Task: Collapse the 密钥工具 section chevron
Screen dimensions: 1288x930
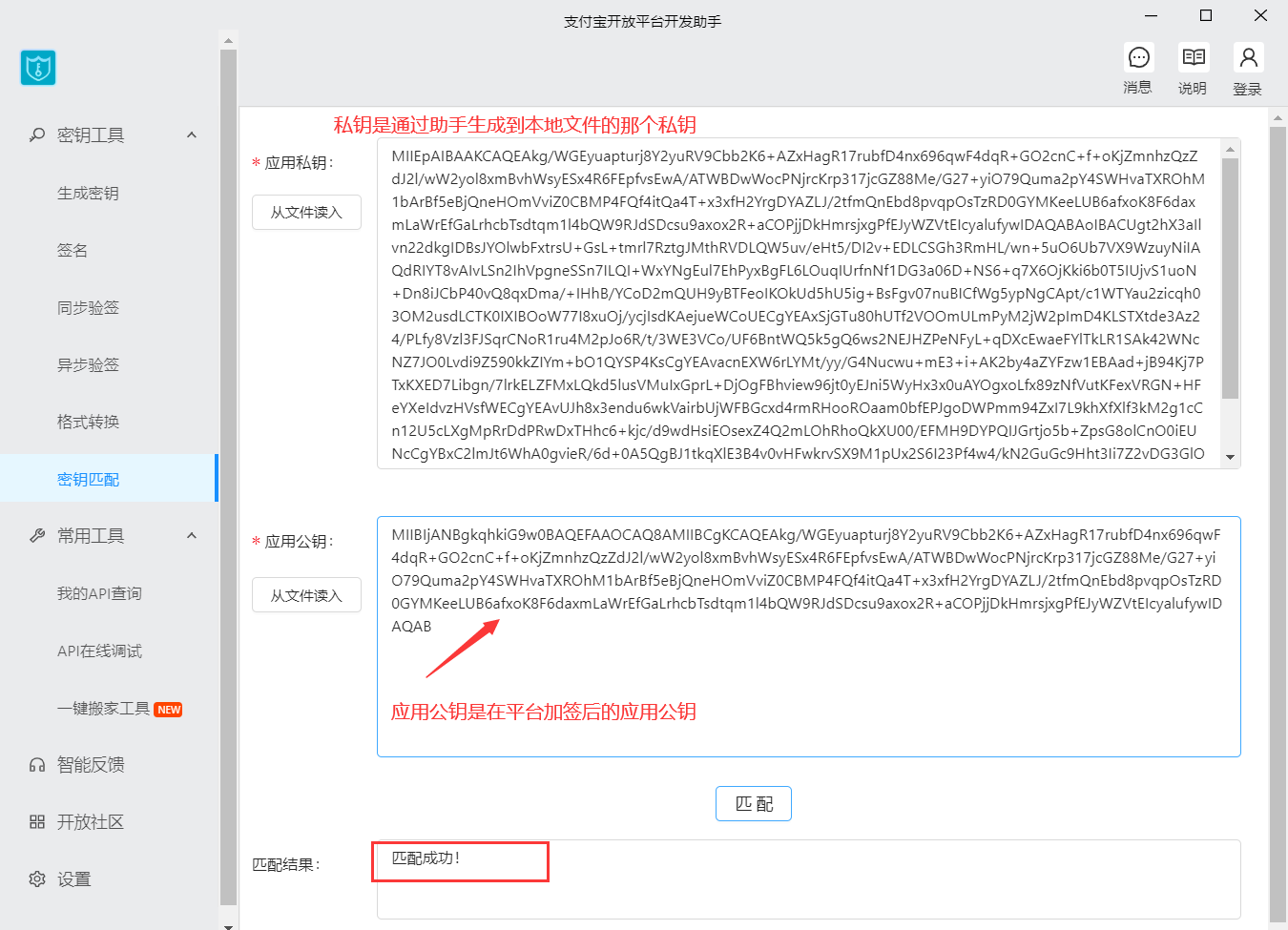Action: [192, 134]
